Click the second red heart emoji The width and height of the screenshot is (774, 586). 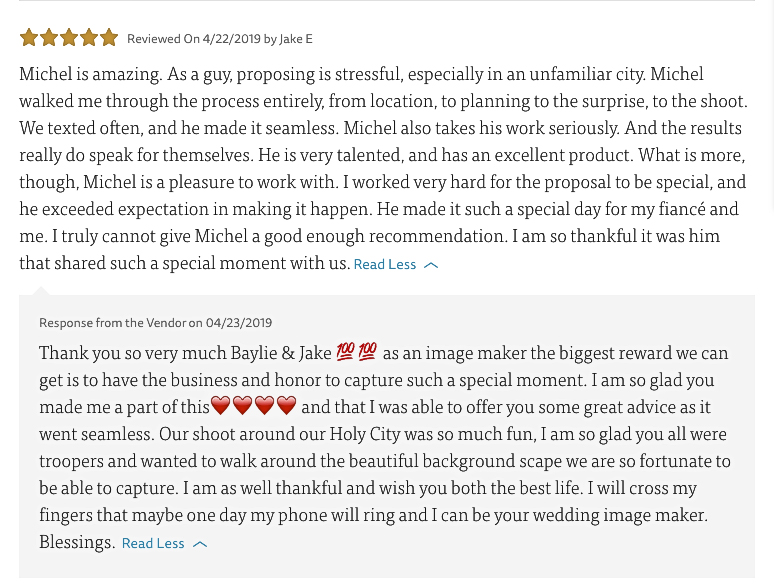(242, 406)
